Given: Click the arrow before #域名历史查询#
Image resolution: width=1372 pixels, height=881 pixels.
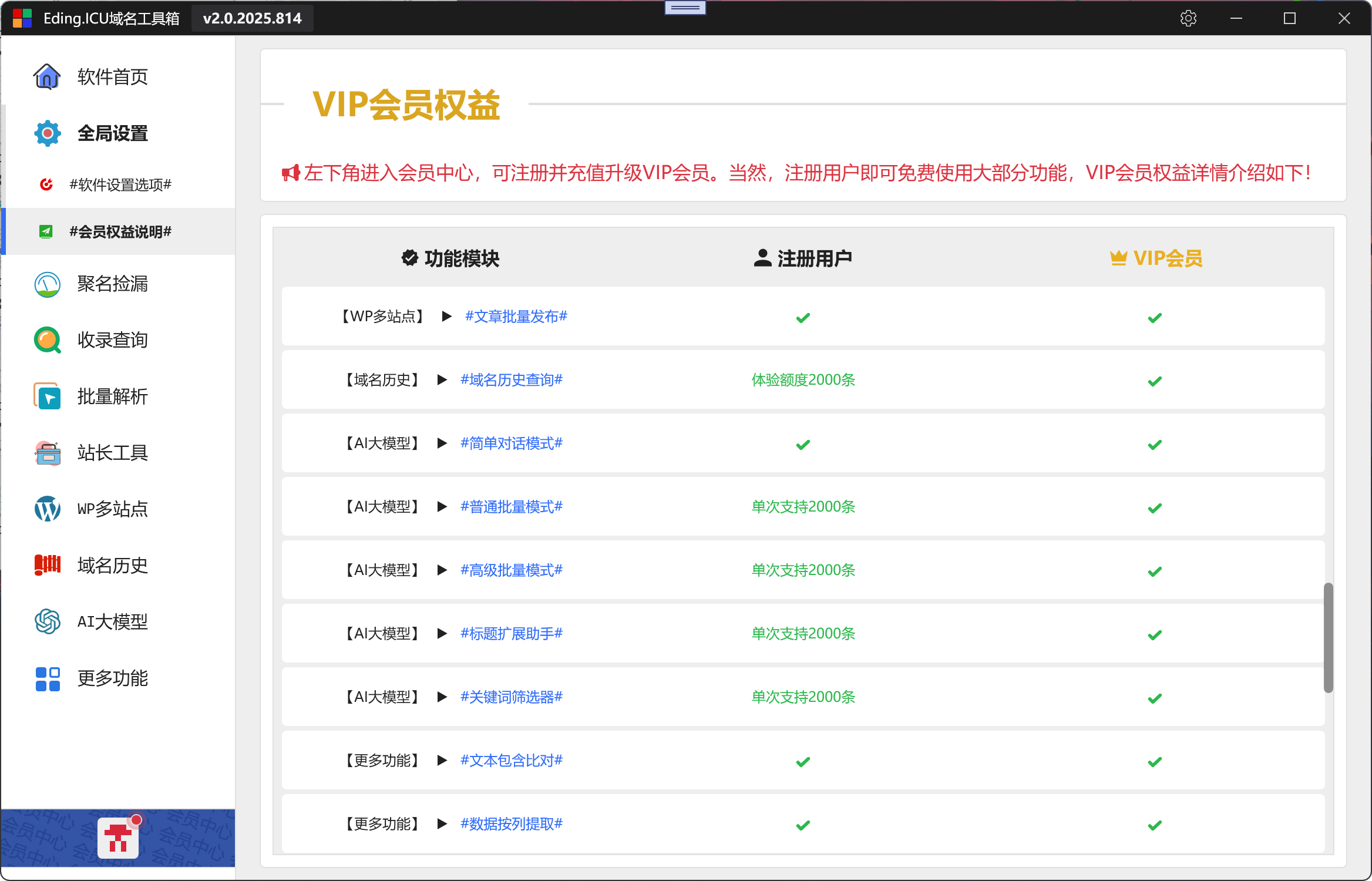Looking at the screenshot, I should [442, 380].
